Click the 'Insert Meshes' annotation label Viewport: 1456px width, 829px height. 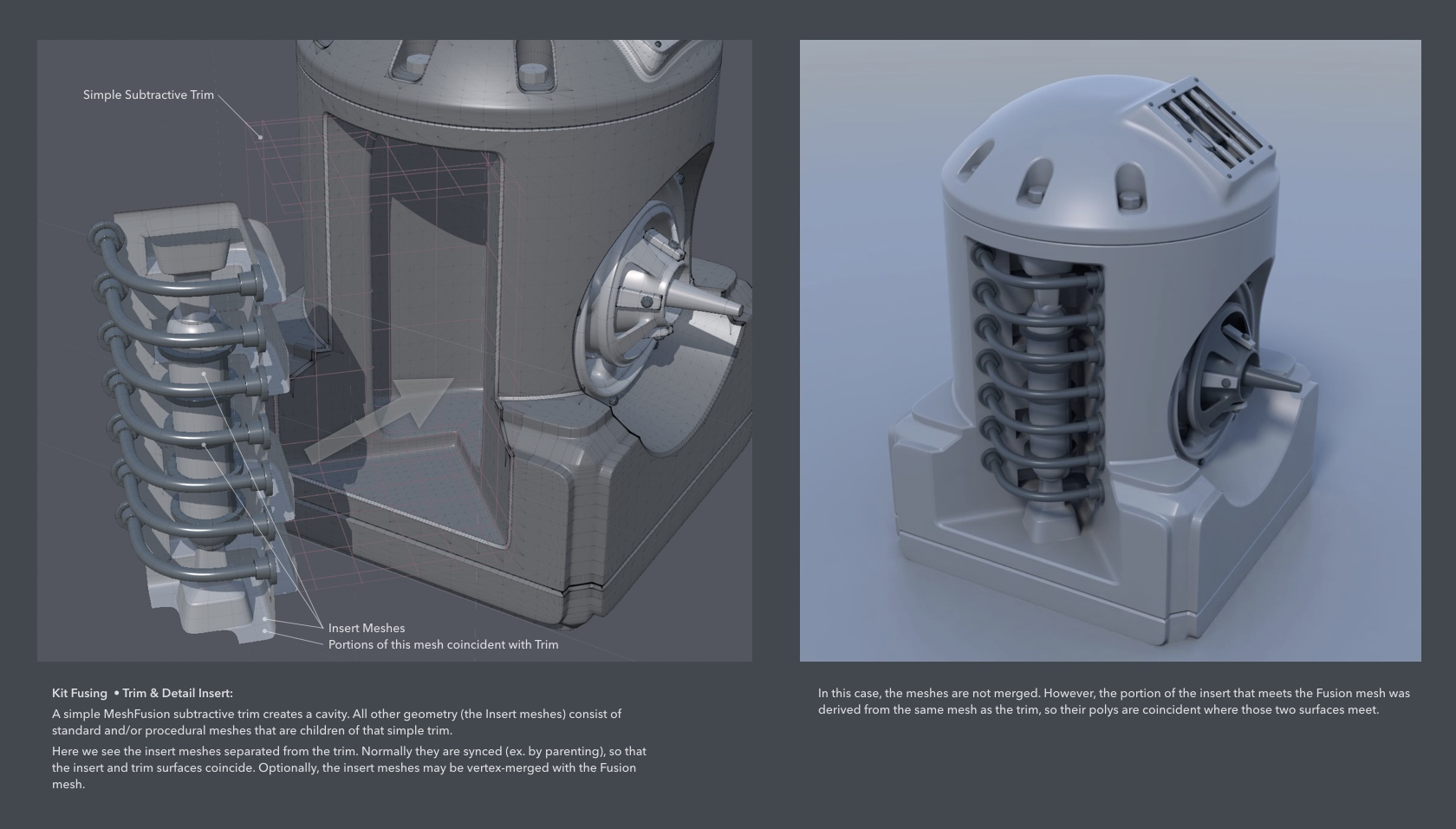(x=366, y=628)
